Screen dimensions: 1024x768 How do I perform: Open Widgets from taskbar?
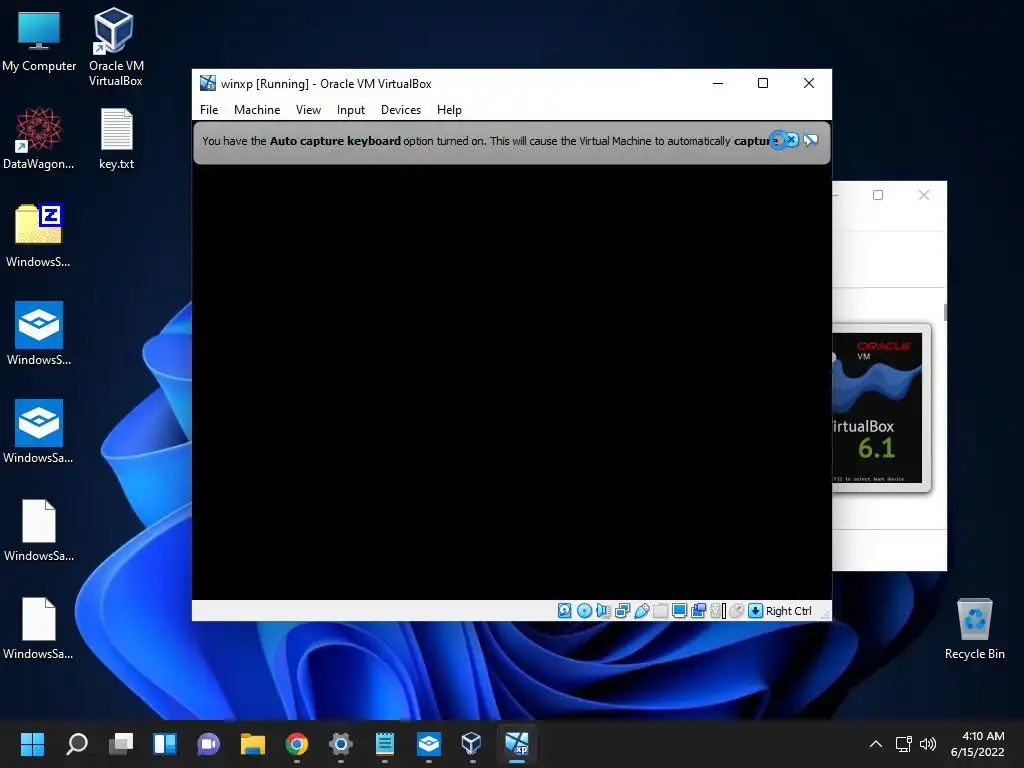[165, 743]
